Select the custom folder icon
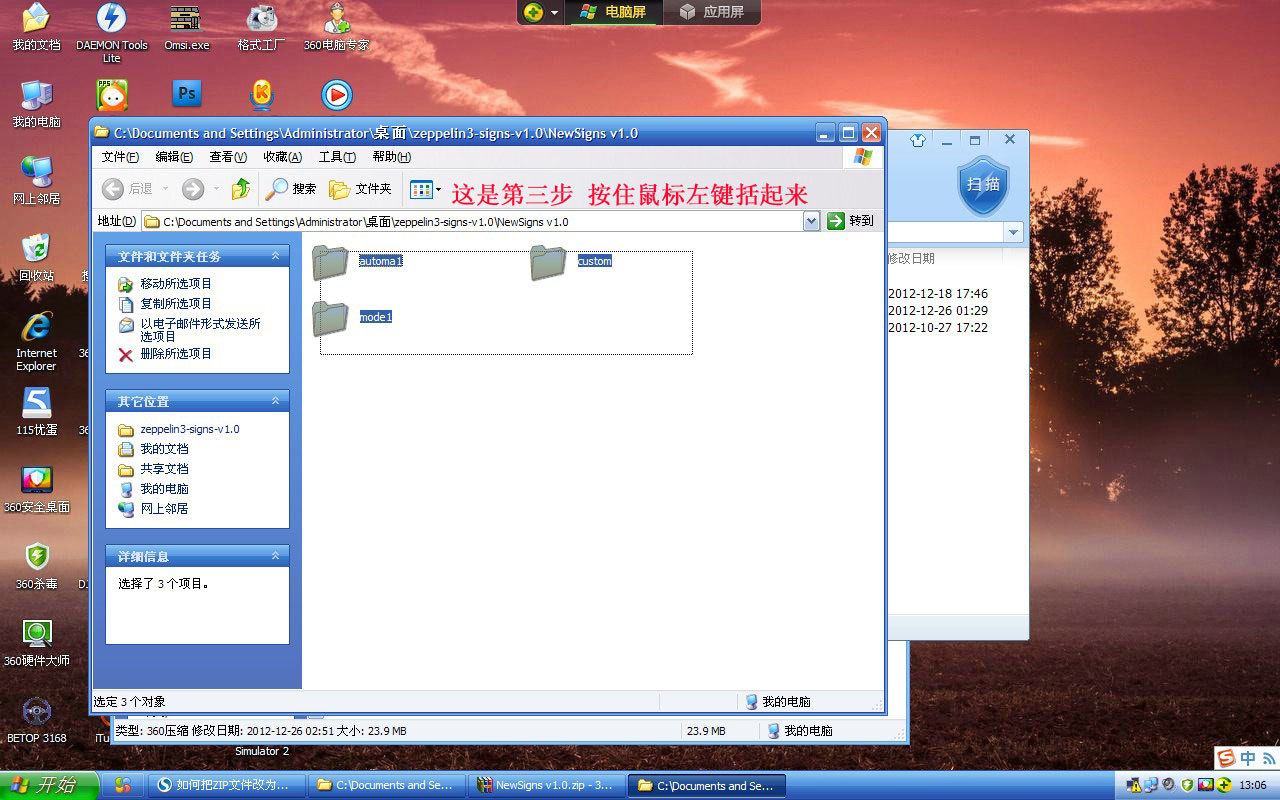Image resolution: width=1280 pixels, height=800 pixels. (548, 262)
